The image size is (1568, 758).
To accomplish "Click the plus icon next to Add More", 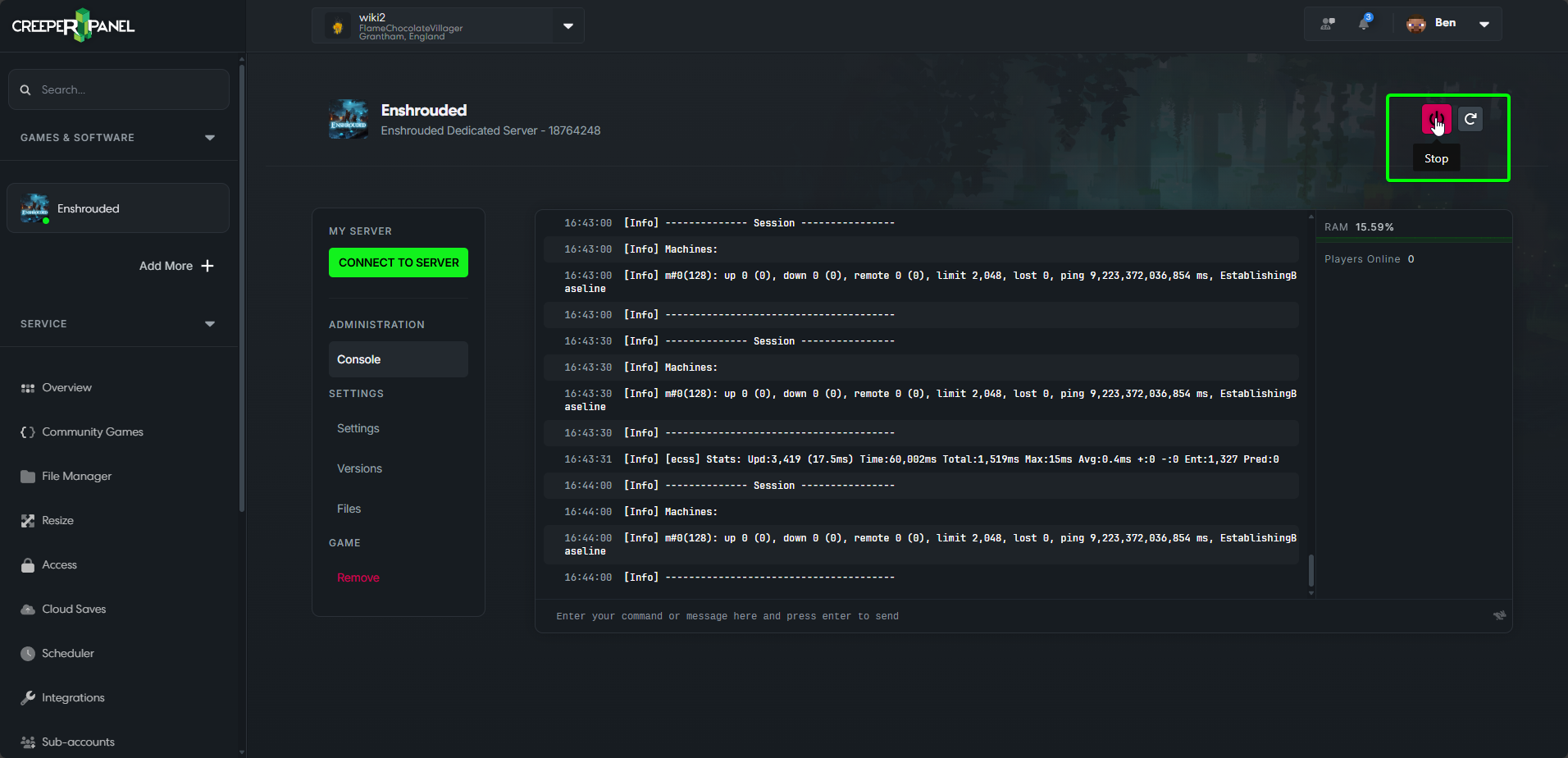I will tap(207, 266).
